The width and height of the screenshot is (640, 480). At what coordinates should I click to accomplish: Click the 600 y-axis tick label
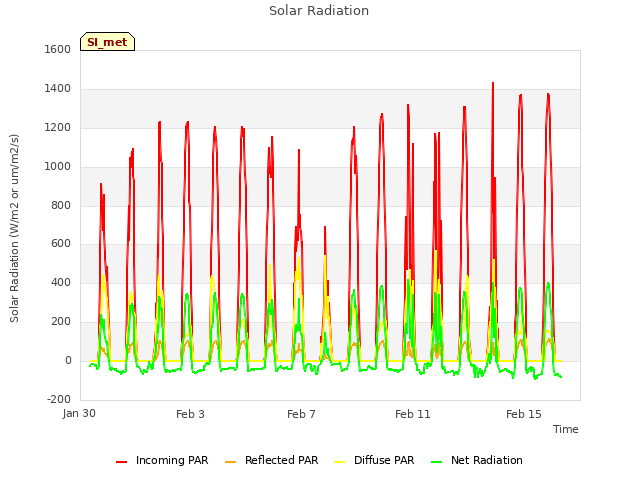[x=61, y=244]
